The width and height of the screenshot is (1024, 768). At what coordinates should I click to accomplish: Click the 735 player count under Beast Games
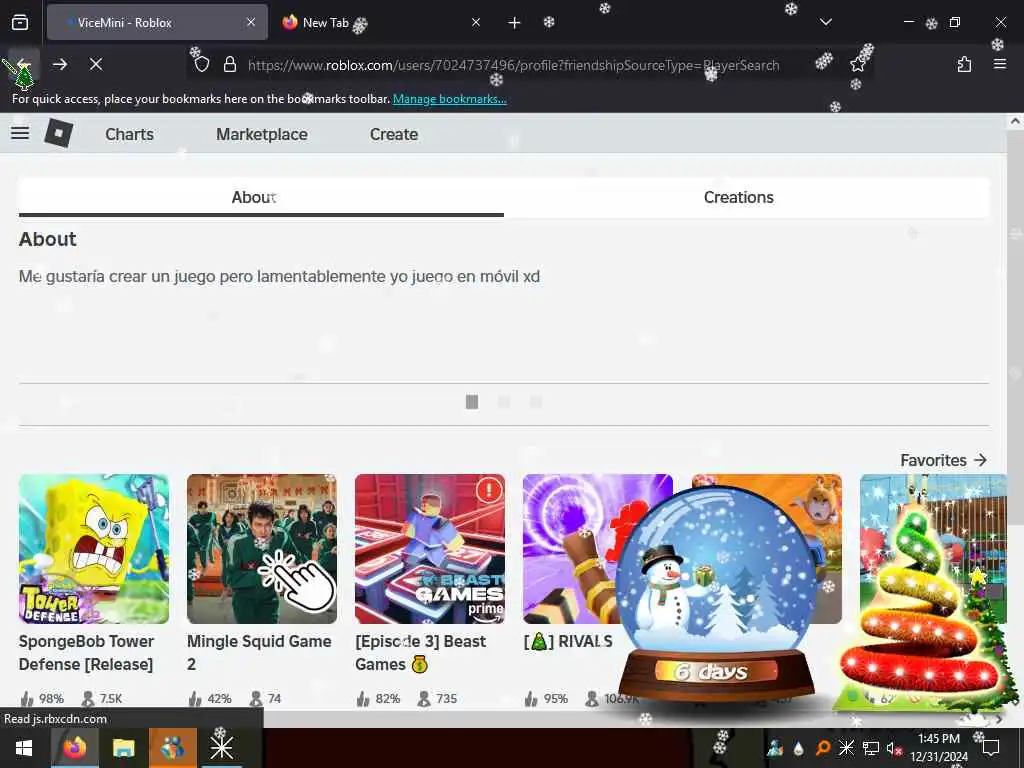pos(437,699)
